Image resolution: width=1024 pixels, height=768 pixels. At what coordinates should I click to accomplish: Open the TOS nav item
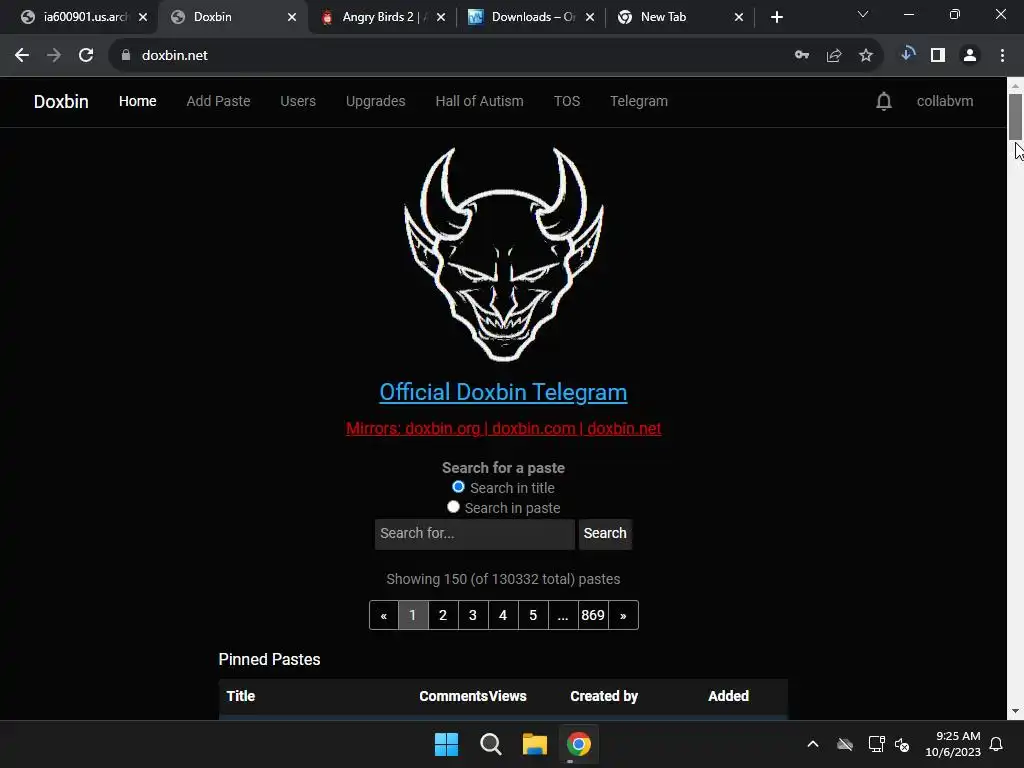point(567,101)
